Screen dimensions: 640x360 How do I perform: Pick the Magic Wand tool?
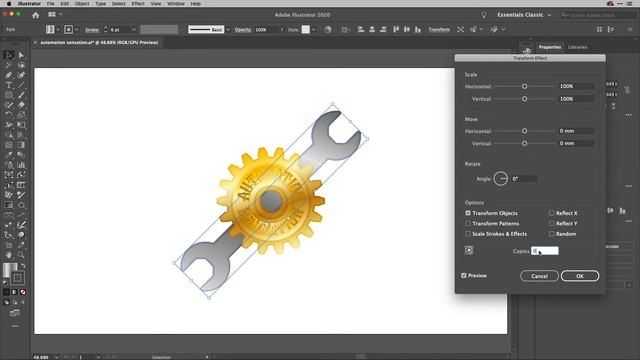click(9, 65)
